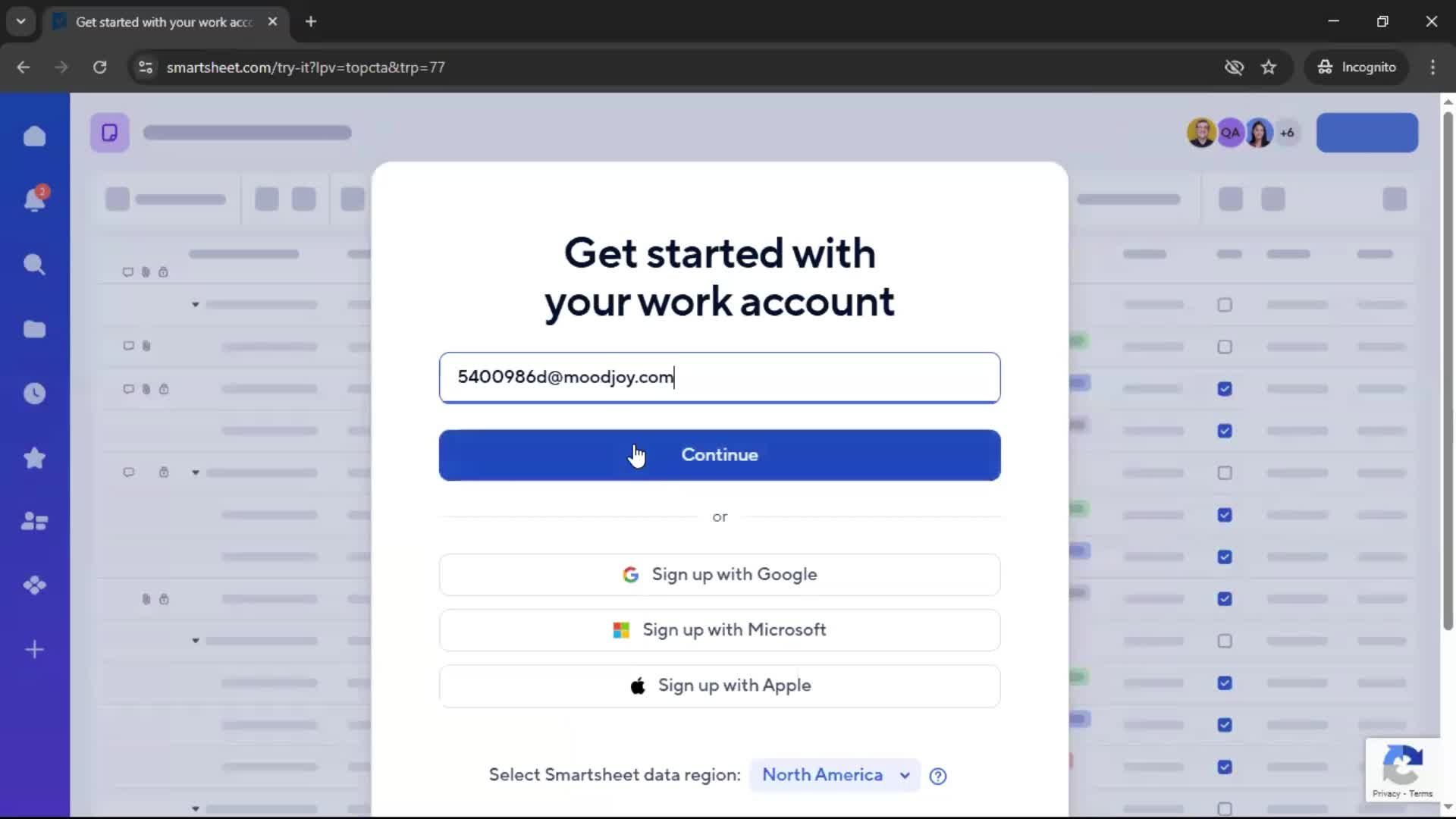Open the browser tab search chevron

(x=20, y=21)
